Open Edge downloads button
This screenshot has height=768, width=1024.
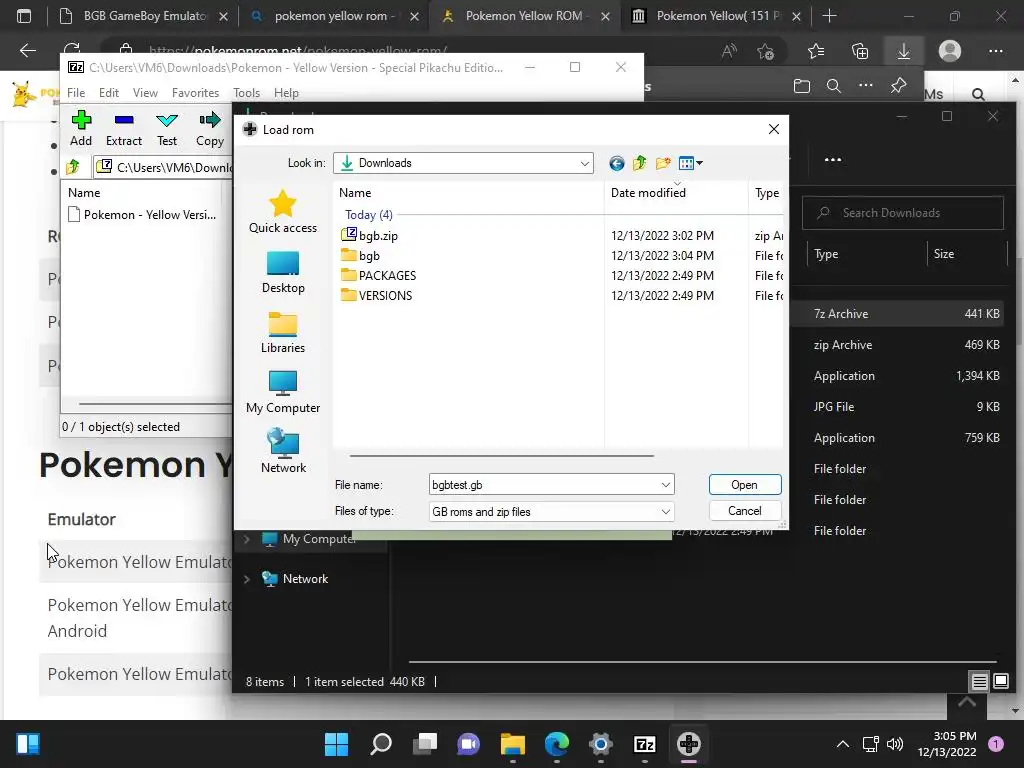tap(904, 51)
